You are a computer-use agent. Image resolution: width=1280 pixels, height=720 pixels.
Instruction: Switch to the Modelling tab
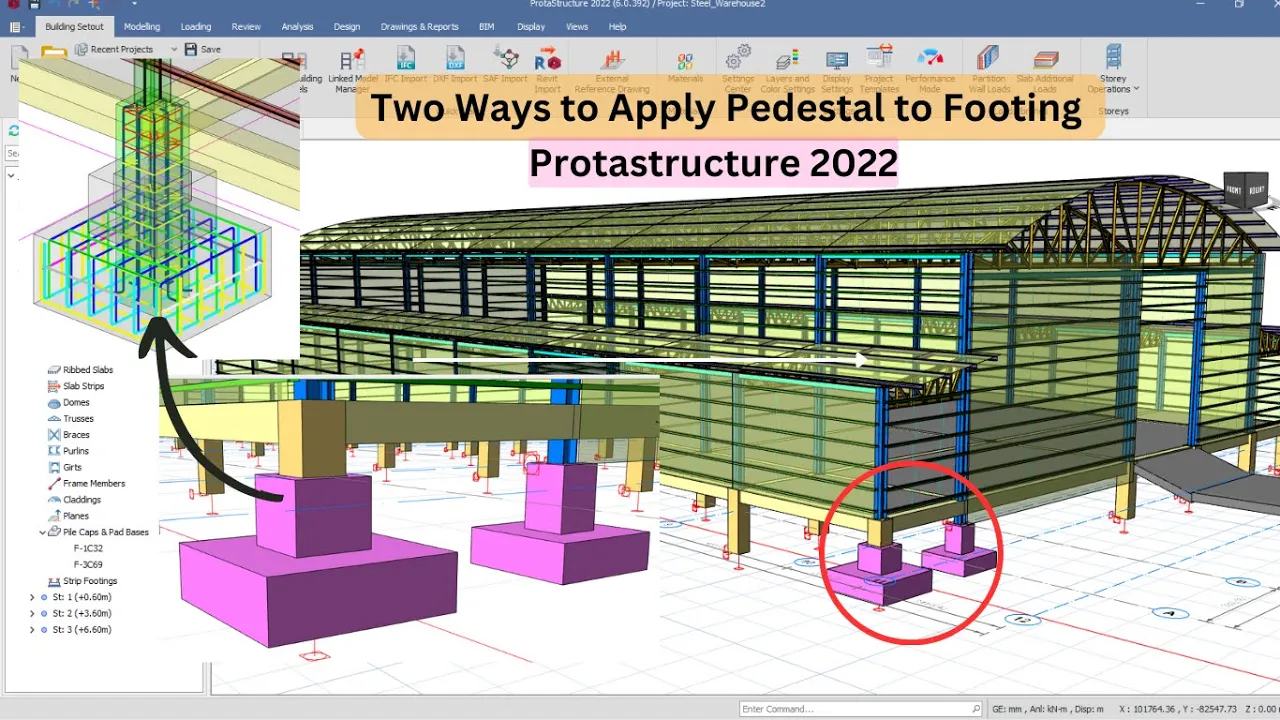pyautogui.click(x=142, y=27)
